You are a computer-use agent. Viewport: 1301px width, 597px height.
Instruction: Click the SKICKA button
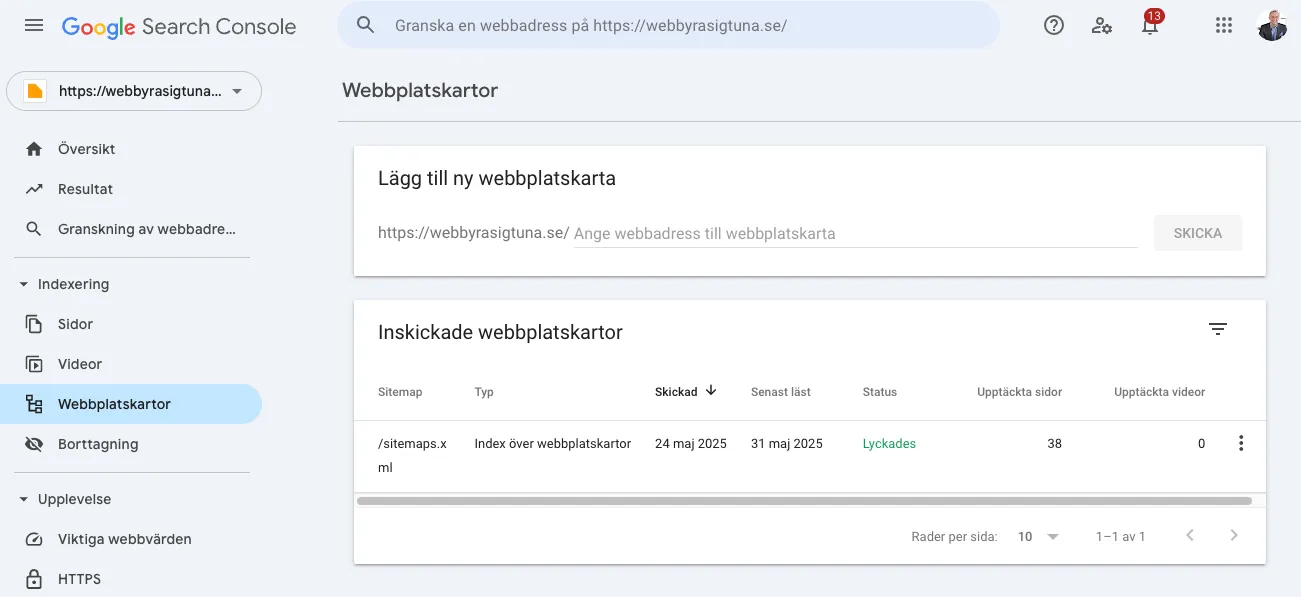coord(1198,233)
